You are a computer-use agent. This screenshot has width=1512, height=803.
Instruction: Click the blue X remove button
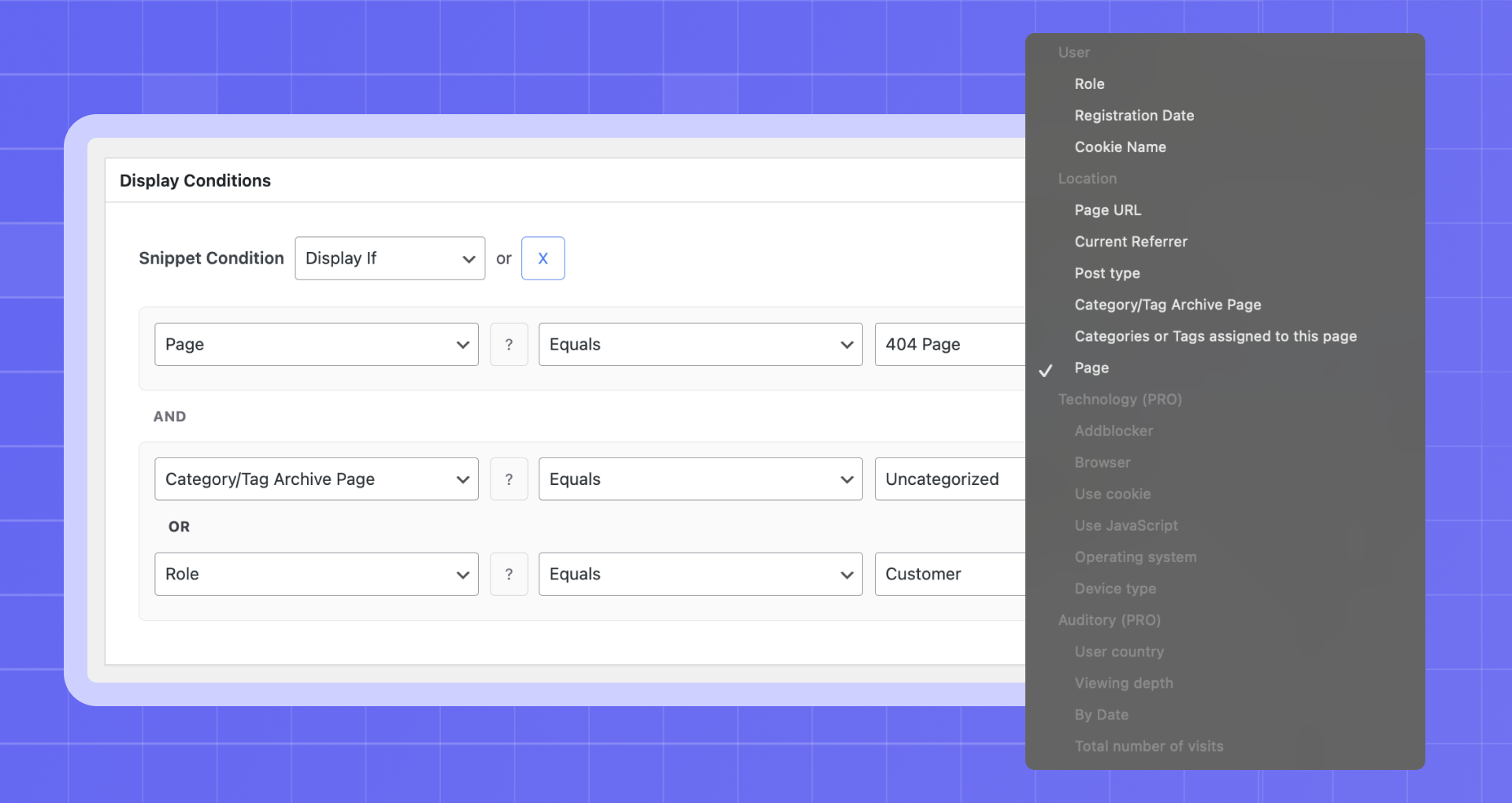543,258
